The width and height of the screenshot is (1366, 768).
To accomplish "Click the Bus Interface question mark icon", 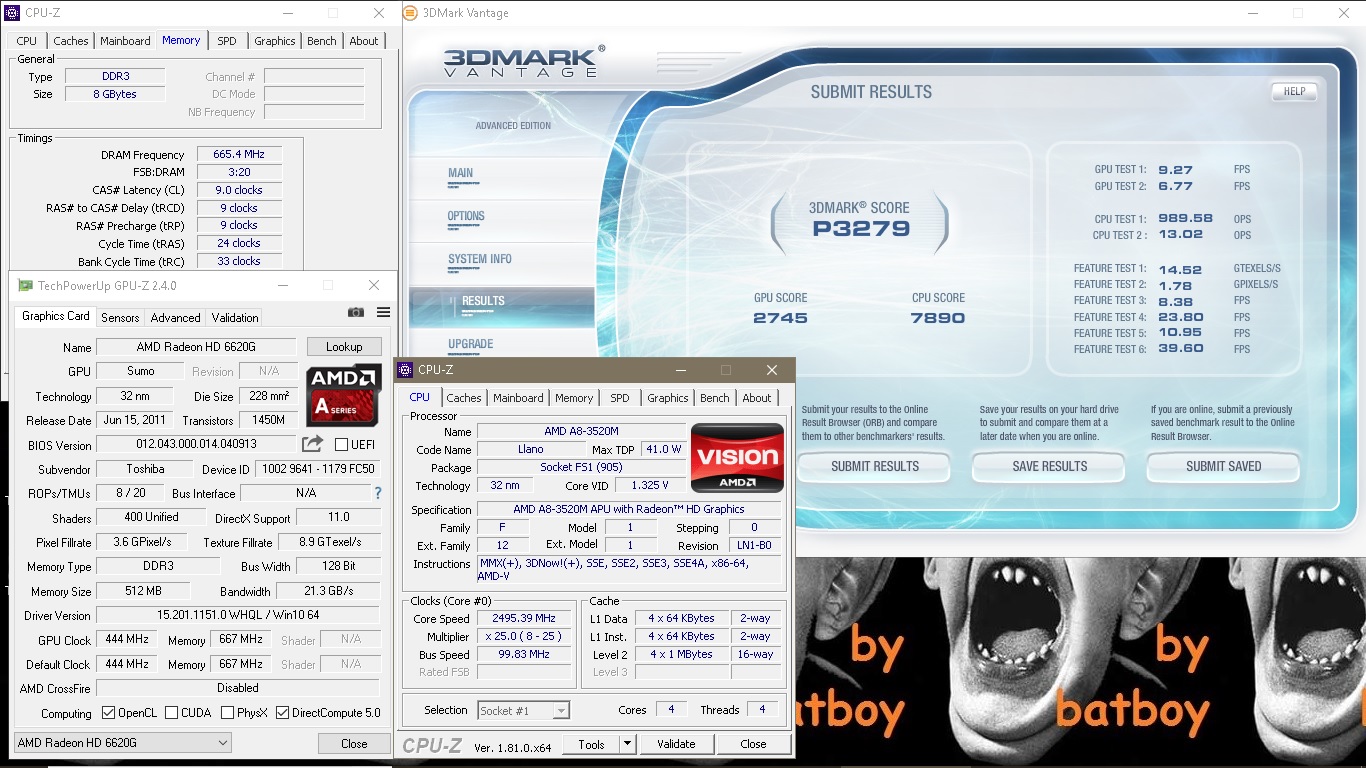I will [x=378, y=493].
